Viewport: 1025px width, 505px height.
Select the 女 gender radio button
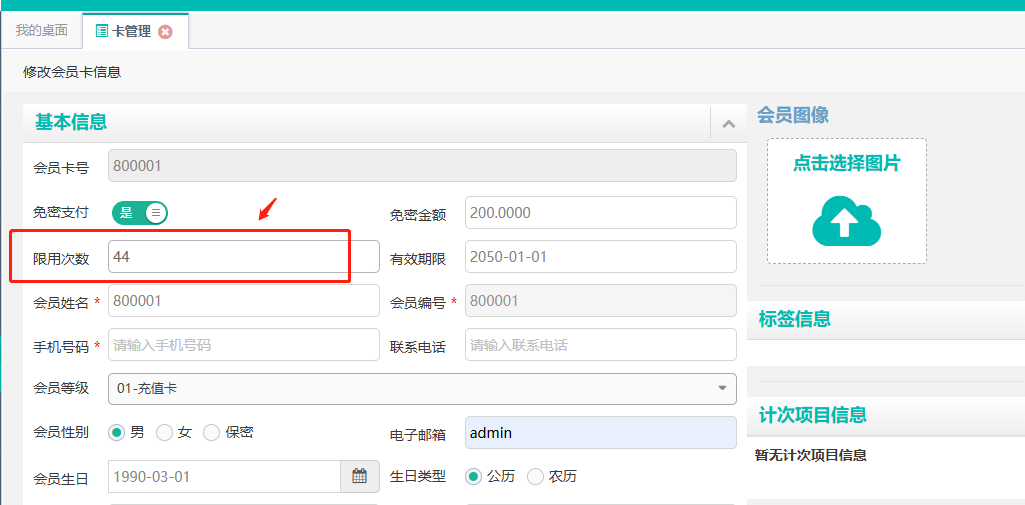(x=164, y=432)
